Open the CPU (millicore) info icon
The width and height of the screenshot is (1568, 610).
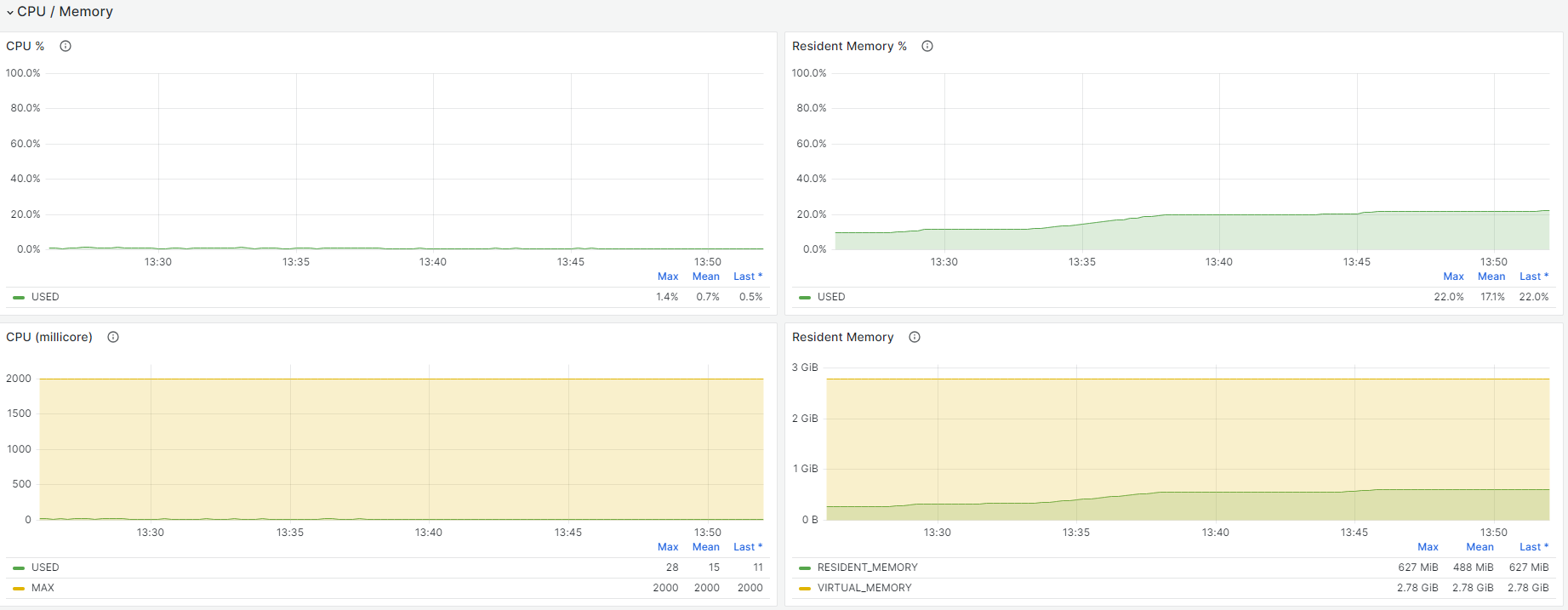tap(113, 337)
